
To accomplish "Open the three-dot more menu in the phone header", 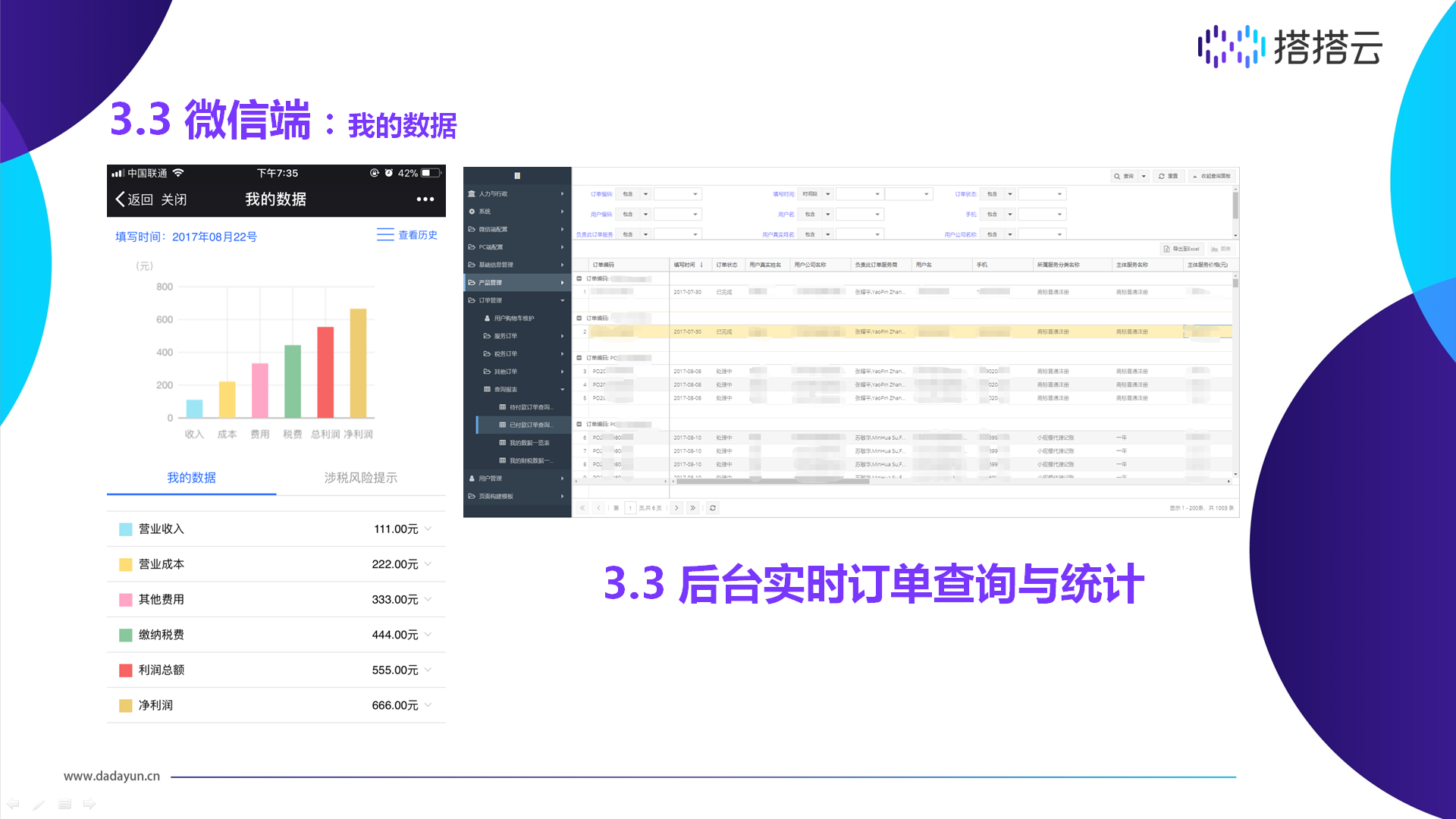I will (x=425, y=199).
